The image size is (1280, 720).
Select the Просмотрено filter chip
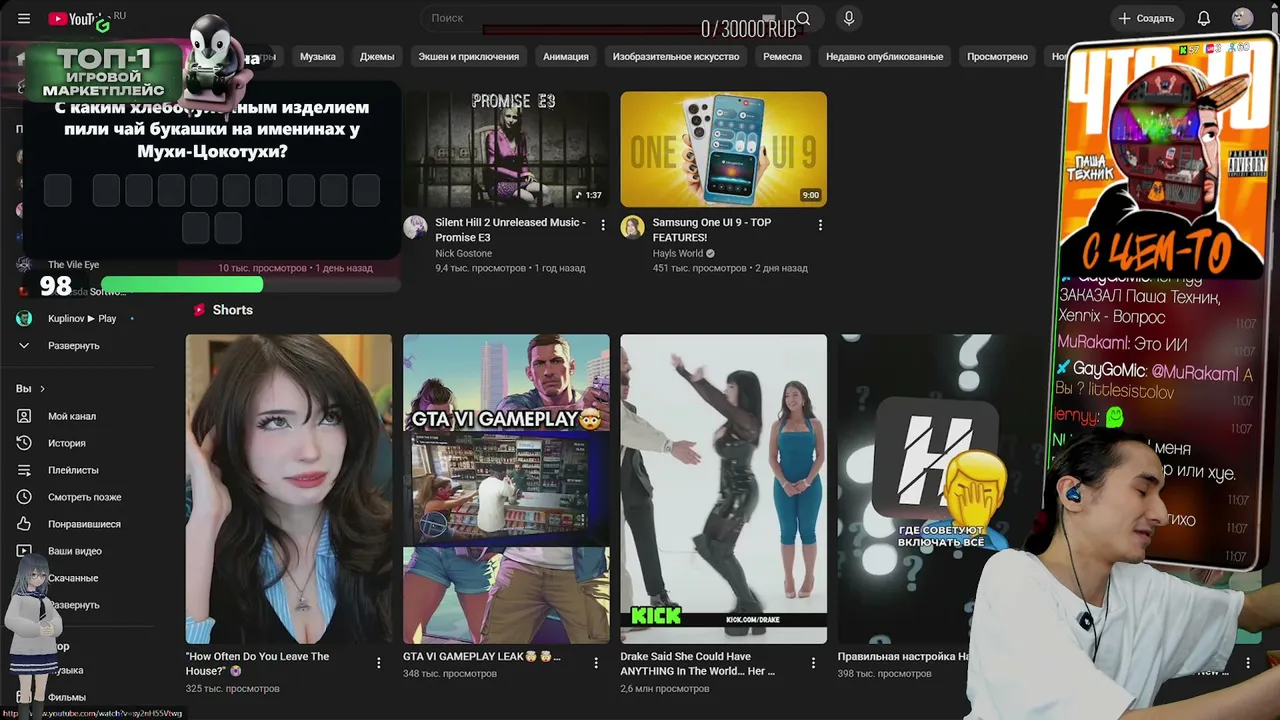point(997,57)
